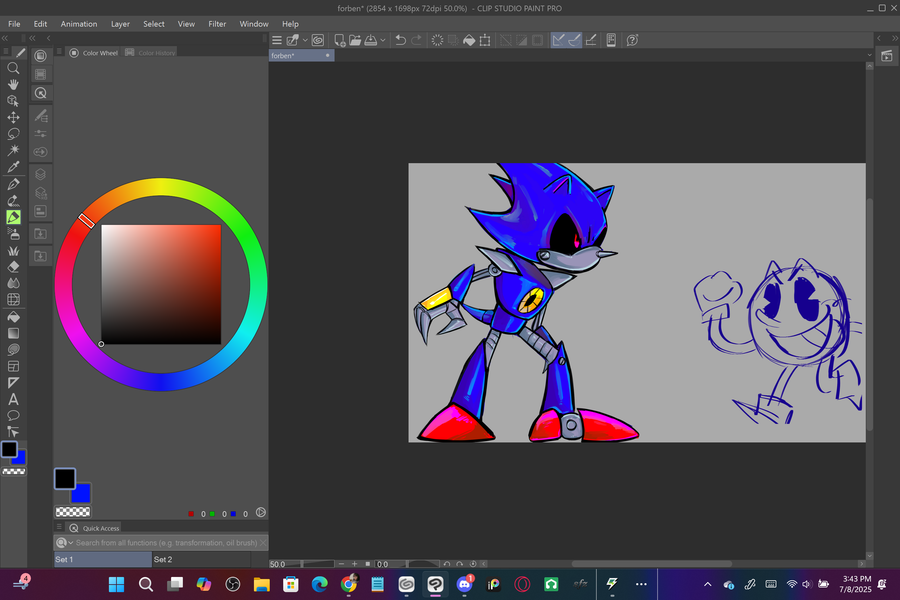
Task: Select the Decoration grass tool
Action: point(13,250)
